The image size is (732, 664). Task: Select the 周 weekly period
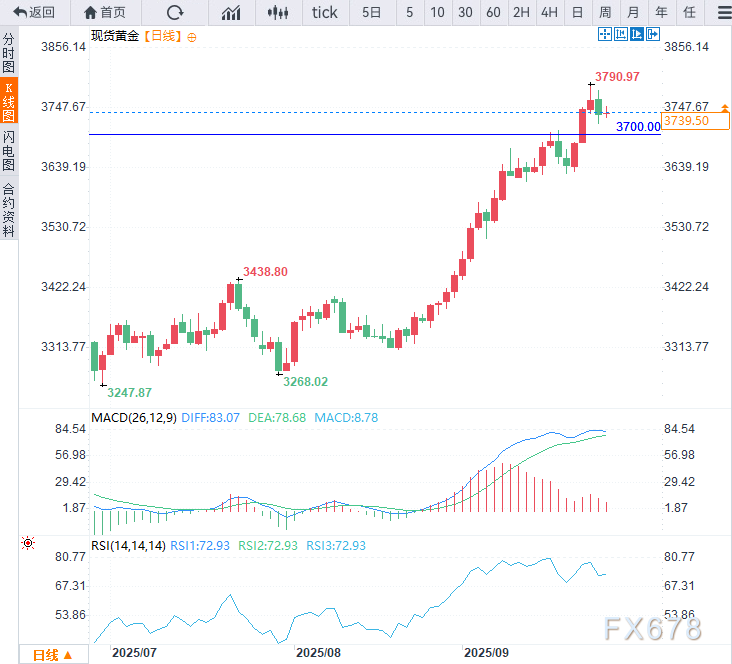coord(605,12)
